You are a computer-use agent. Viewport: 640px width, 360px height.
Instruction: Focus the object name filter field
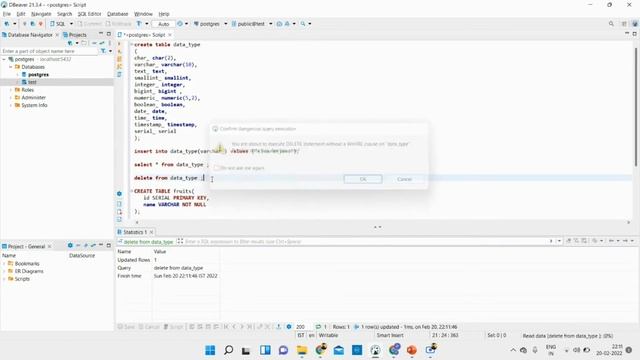49,51
